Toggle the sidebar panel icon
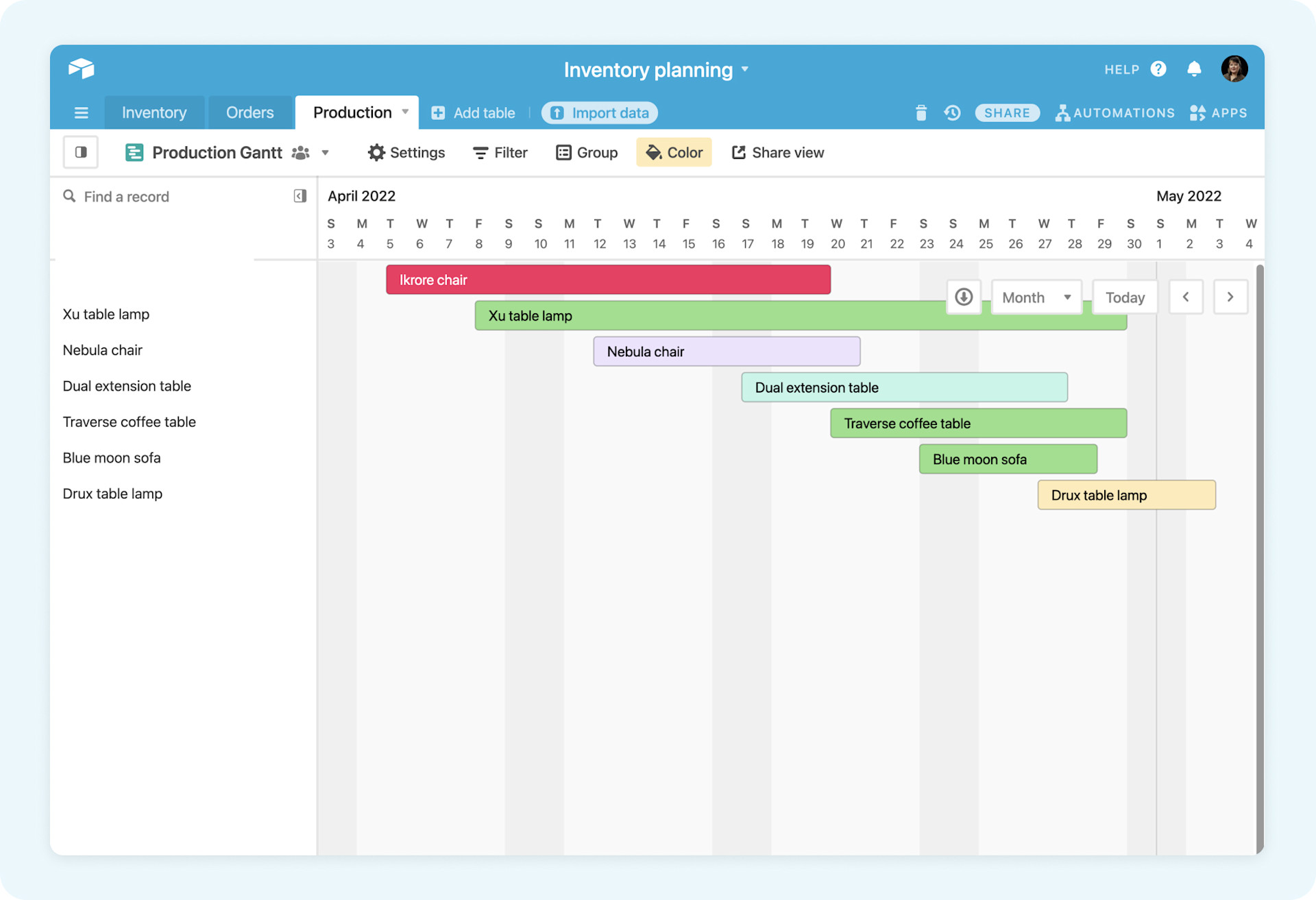Screen dimensions: 1316x900 (80, 152)
